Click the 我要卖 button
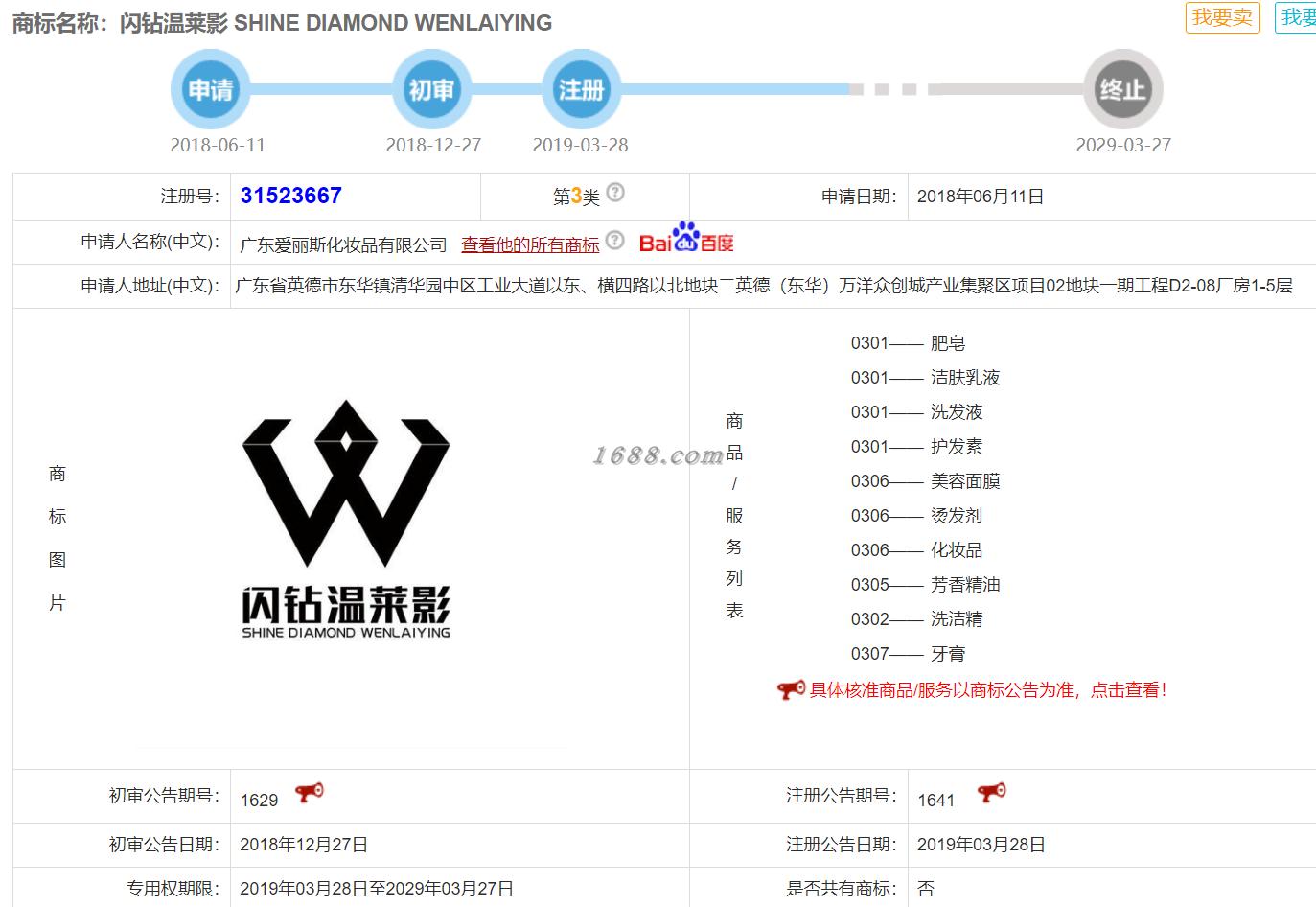 [1222, 17]
